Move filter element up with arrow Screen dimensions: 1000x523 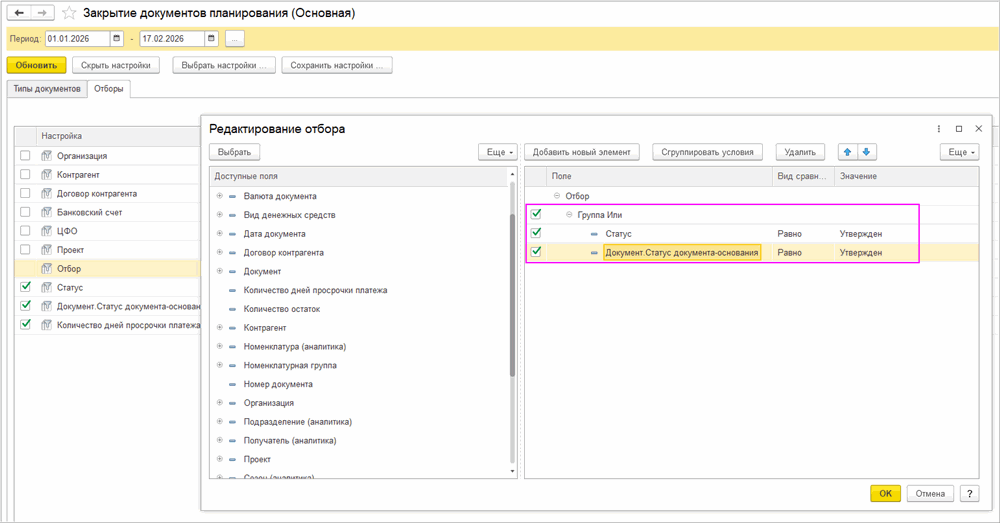click(849, 152)
